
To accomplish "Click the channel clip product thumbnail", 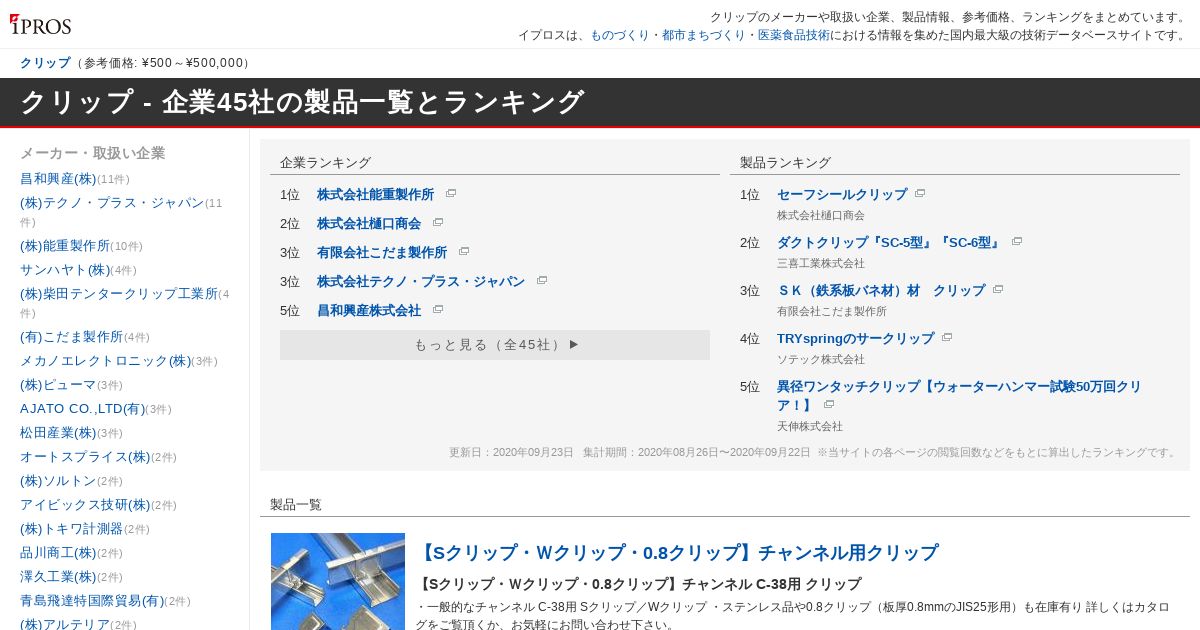I will click(338, 581).
